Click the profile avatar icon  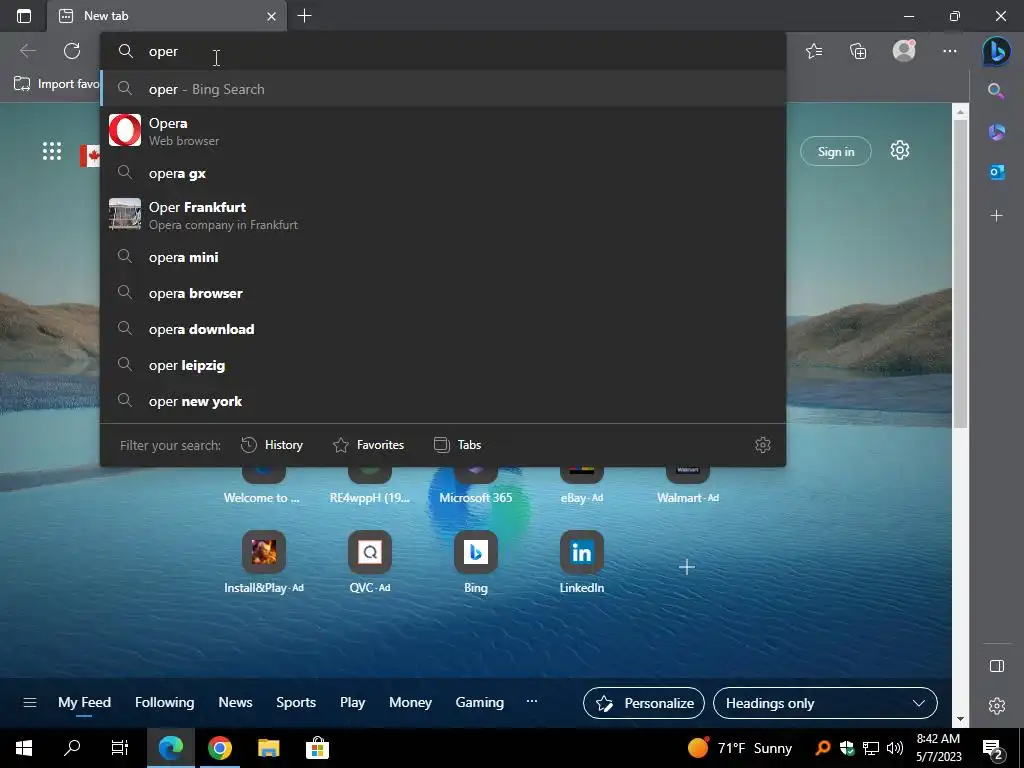click(x=904, y=51)
